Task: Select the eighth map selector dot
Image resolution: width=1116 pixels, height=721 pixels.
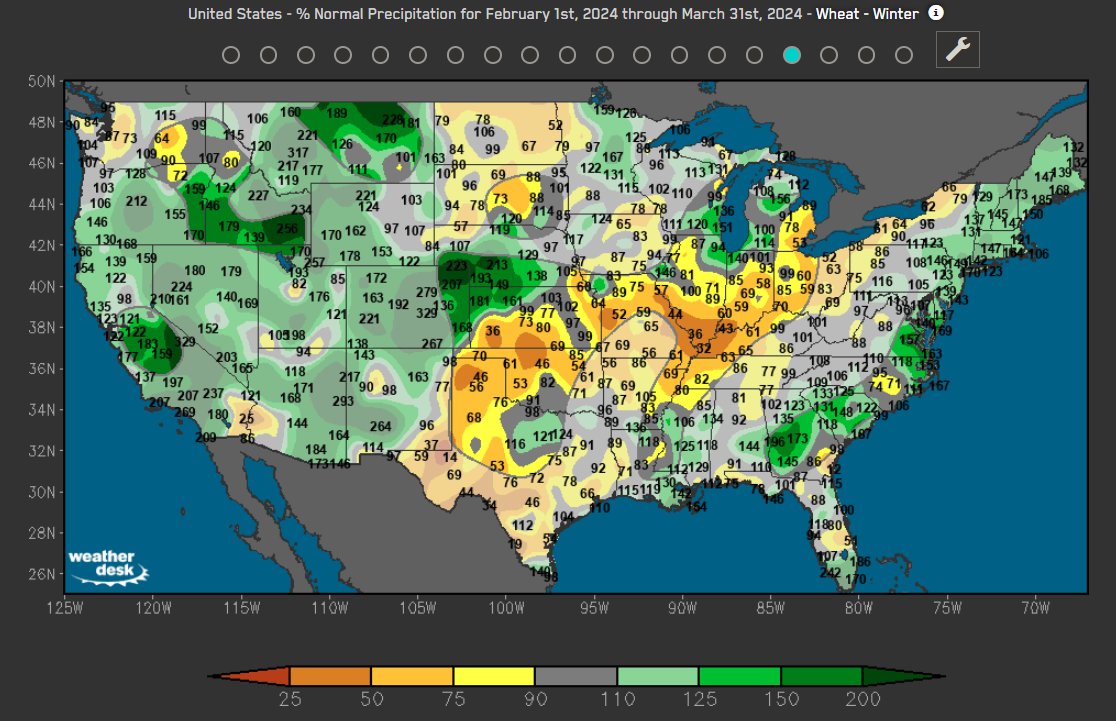Action: point(493,55)
